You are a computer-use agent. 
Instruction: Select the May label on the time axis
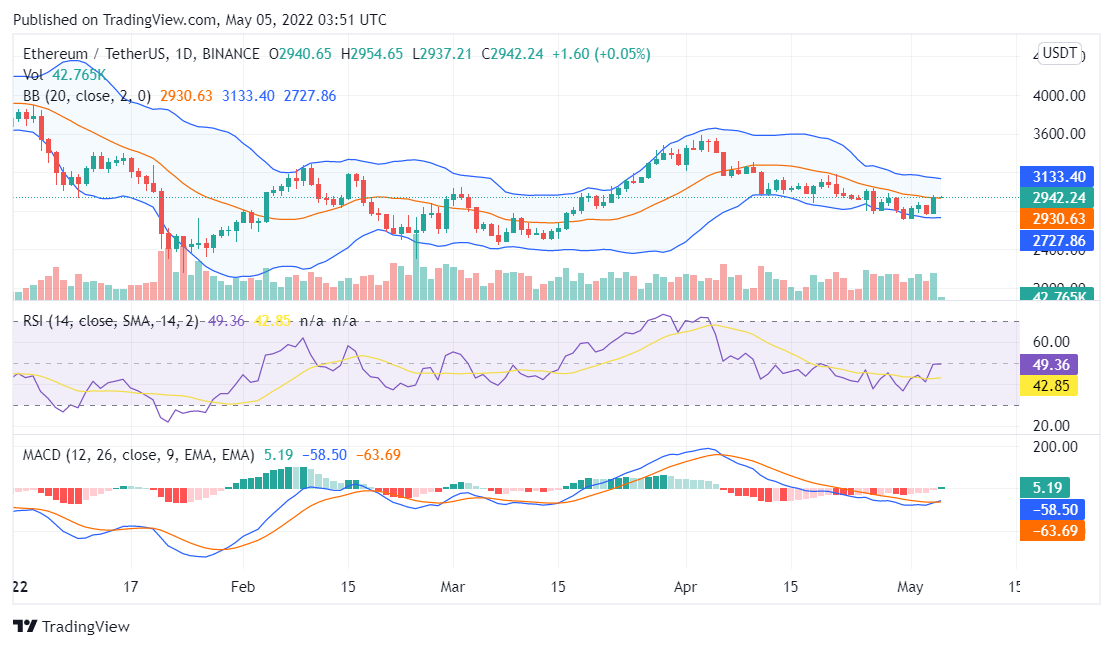(910, 588)
